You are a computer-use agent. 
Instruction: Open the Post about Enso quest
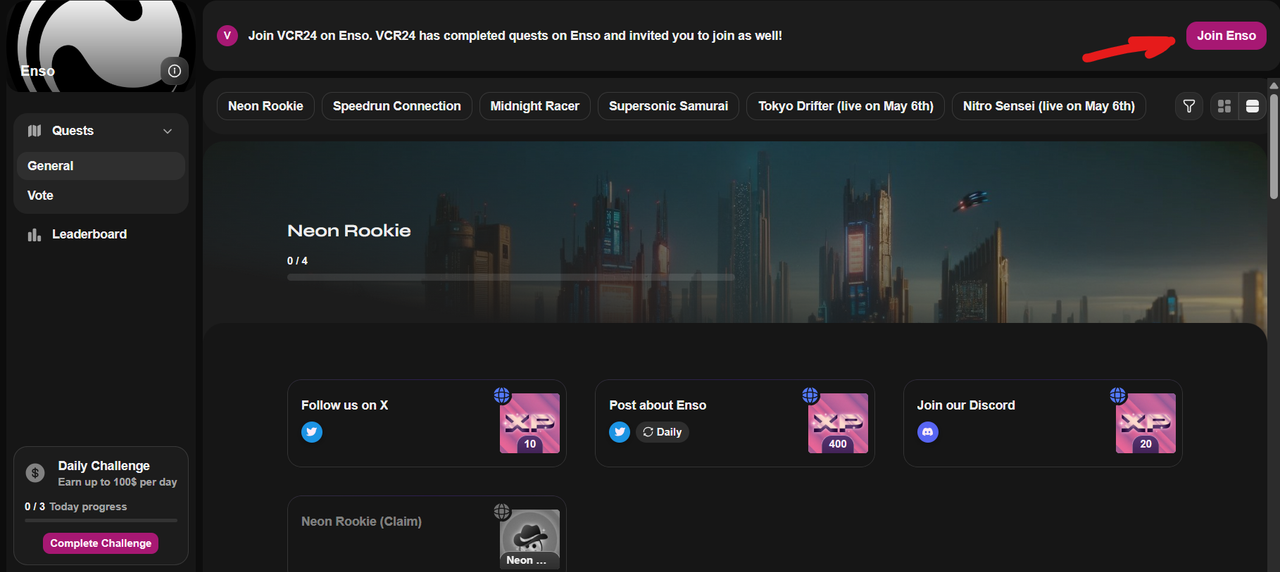click(735, 423)
